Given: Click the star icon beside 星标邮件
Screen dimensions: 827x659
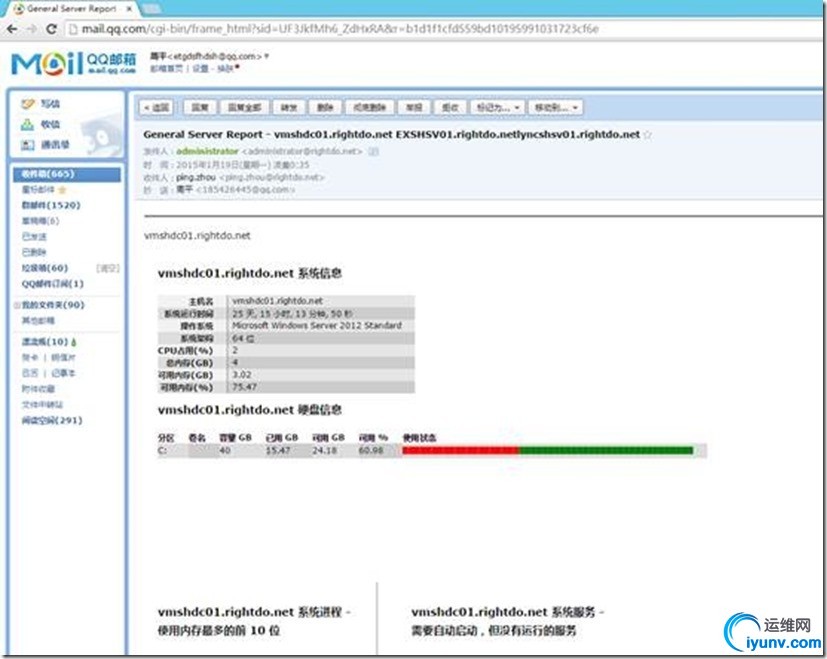Looking at the screenshot, I should [62, 189].
